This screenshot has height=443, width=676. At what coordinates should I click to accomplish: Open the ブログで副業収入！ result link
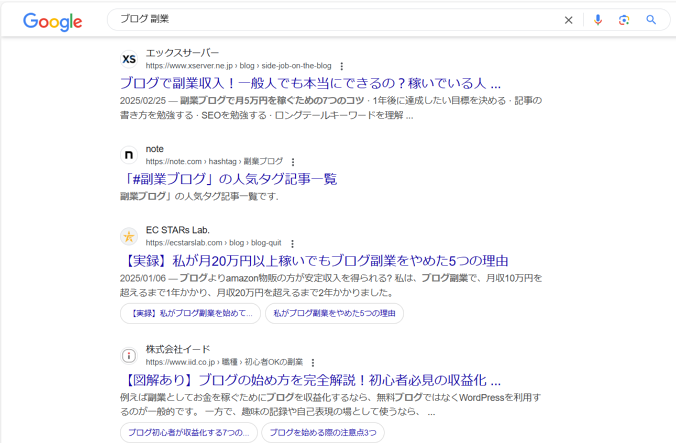[310, 83]
